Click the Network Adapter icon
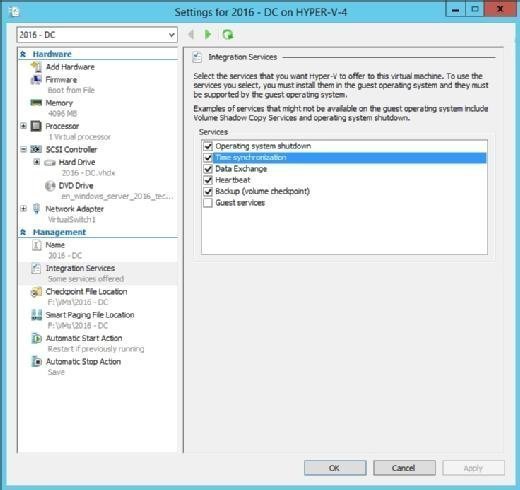Viewport: 520px width, 490px height. click(x=36, y=209)
